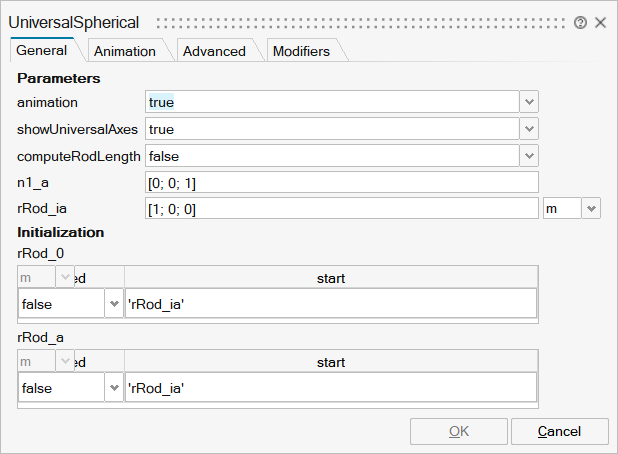Screen dimensions: 618x454
Task: Edit the rRod_a start field
Action: point(330,388)
